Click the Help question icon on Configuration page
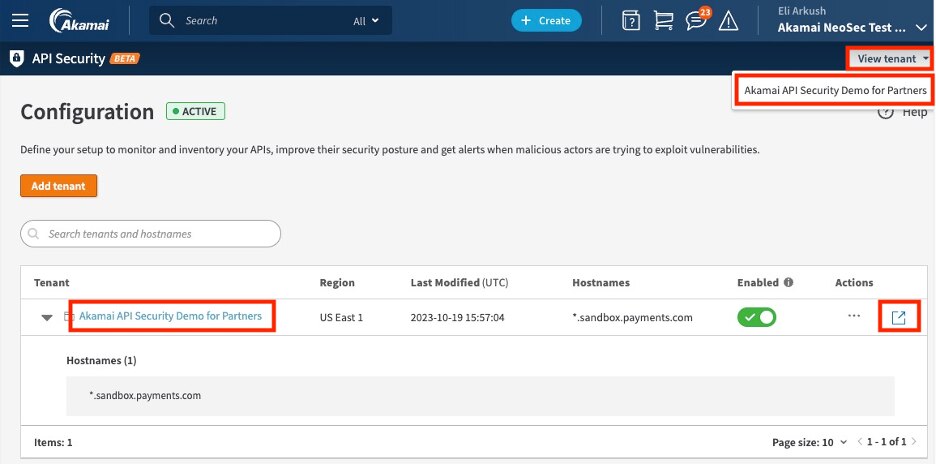The image size is (936, 464). click(x=885, y=112)
